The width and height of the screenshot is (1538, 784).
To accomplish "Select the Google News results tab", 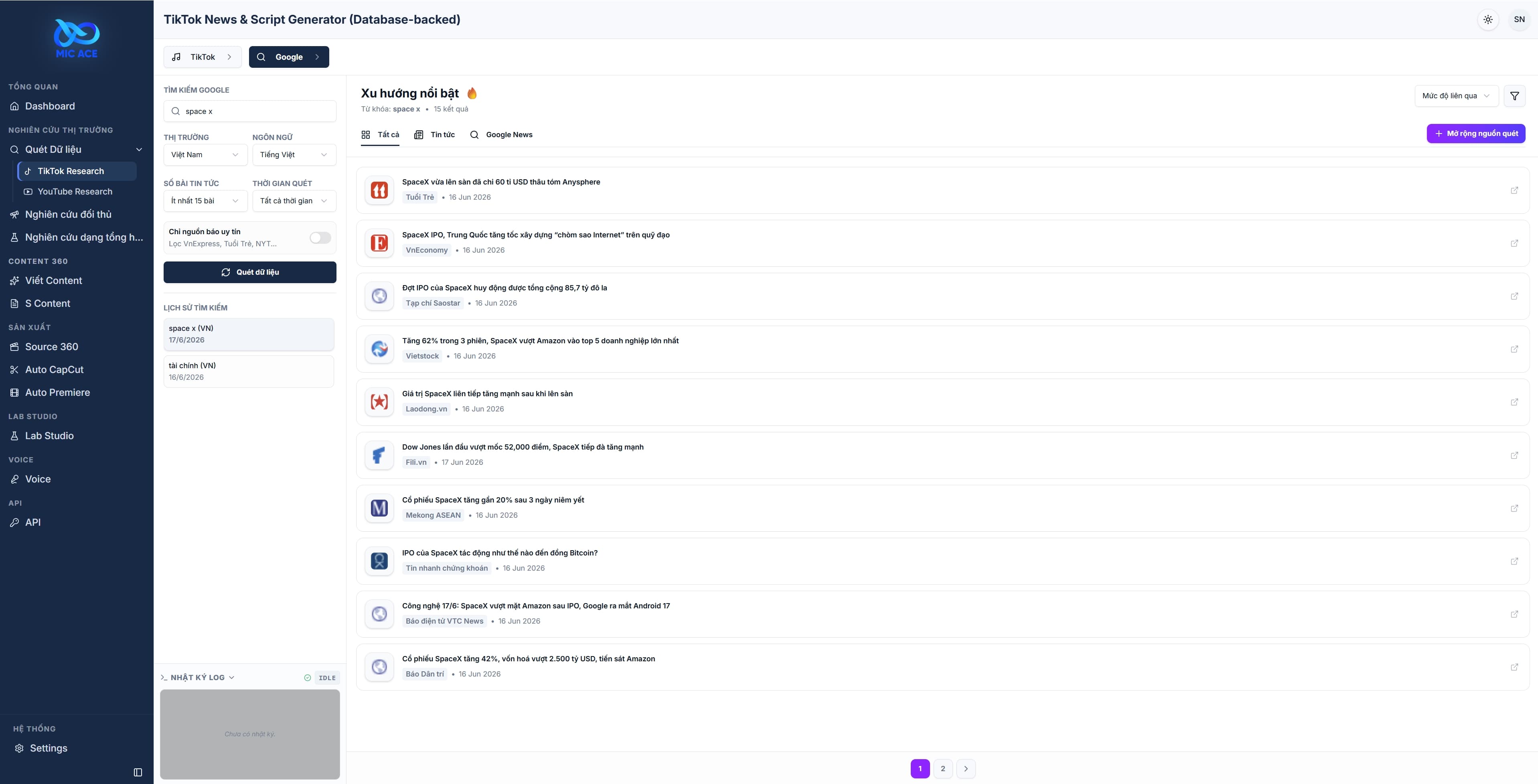I will 501,135.
